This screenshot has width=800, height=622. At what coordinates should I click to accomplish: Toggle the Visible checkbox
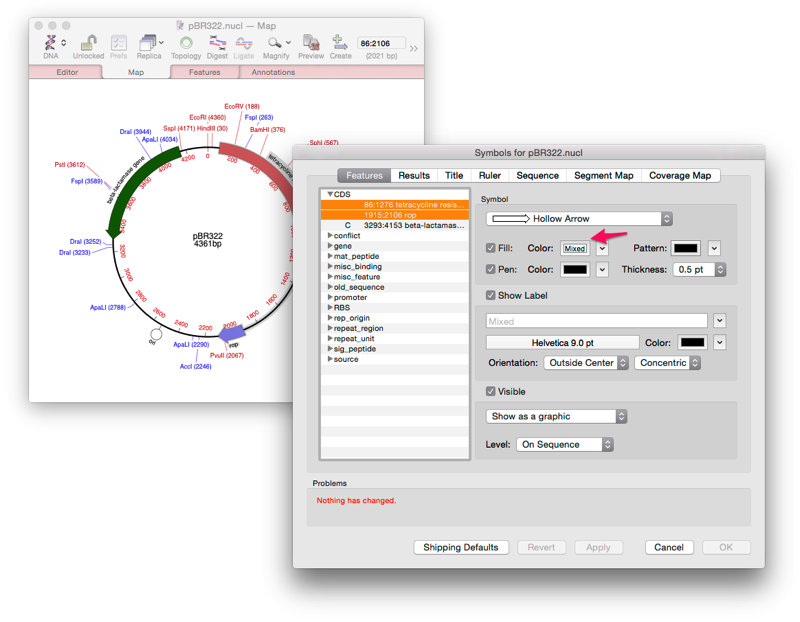tap(491, 392)
